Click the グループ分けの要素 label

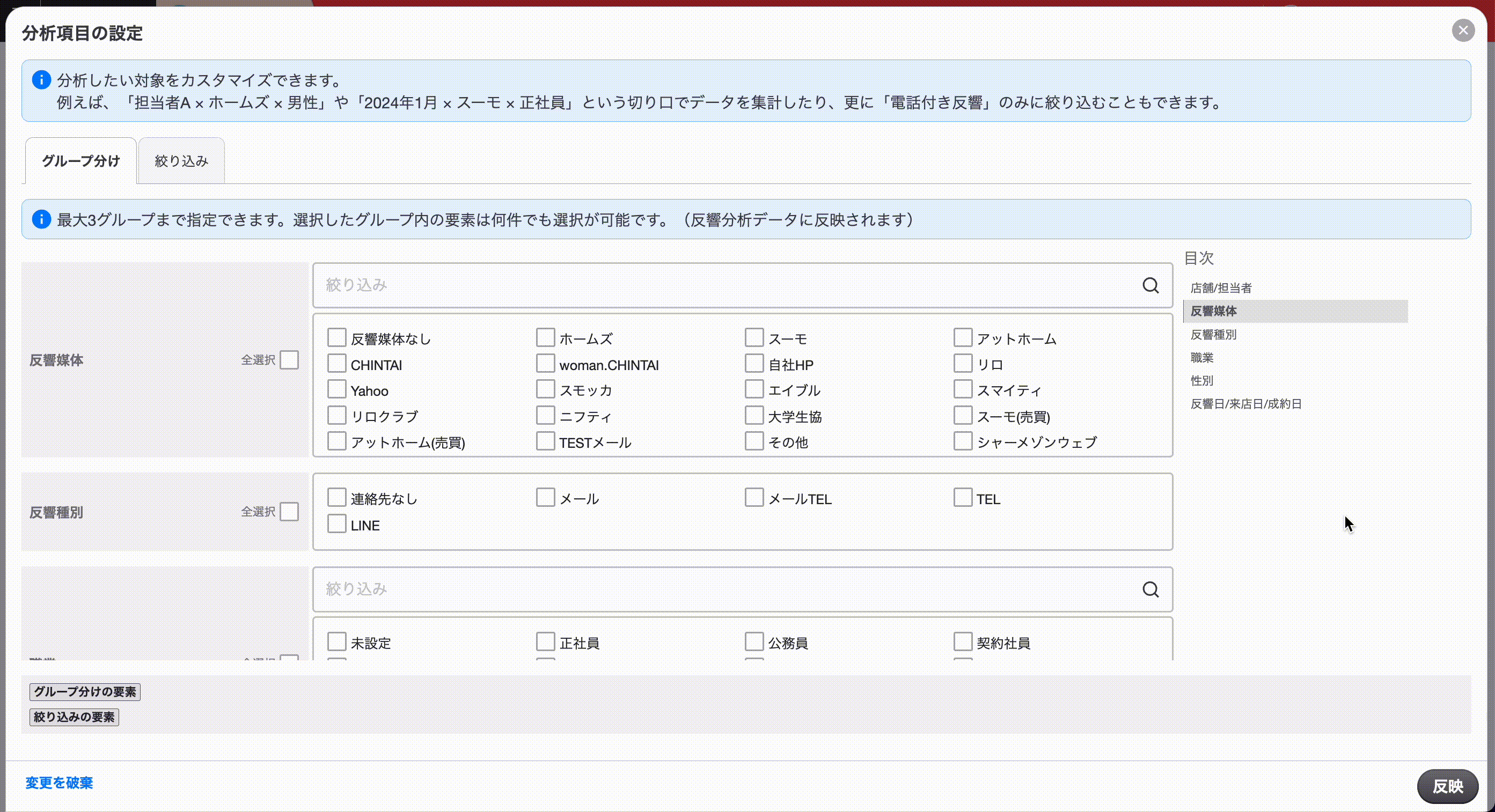pos(85,692)
